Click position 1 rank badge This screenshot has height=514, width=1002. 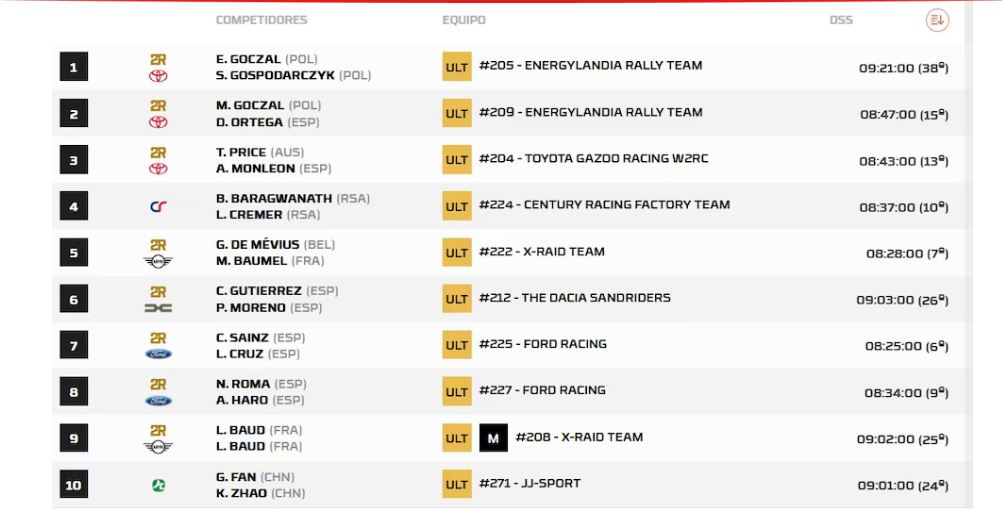pyautogui.click(x=73, y=68)
